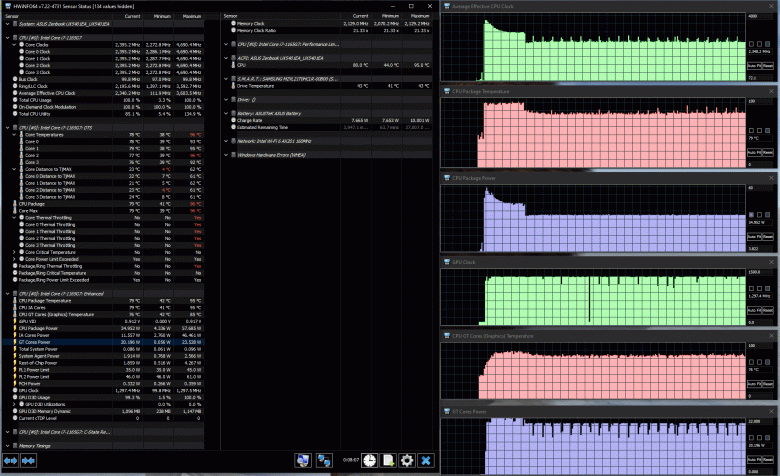Click icon beside Charge Rate row
The image size is (780, 476).
click(233, 120)
